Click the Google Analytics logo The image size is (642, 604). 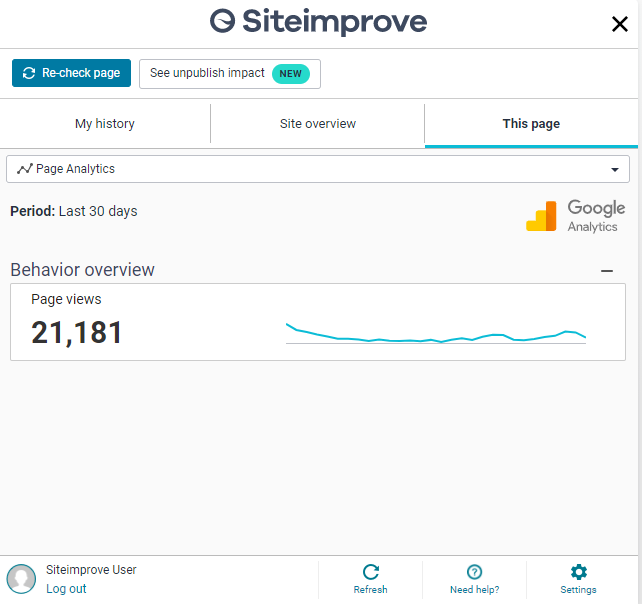coord(576,216)
